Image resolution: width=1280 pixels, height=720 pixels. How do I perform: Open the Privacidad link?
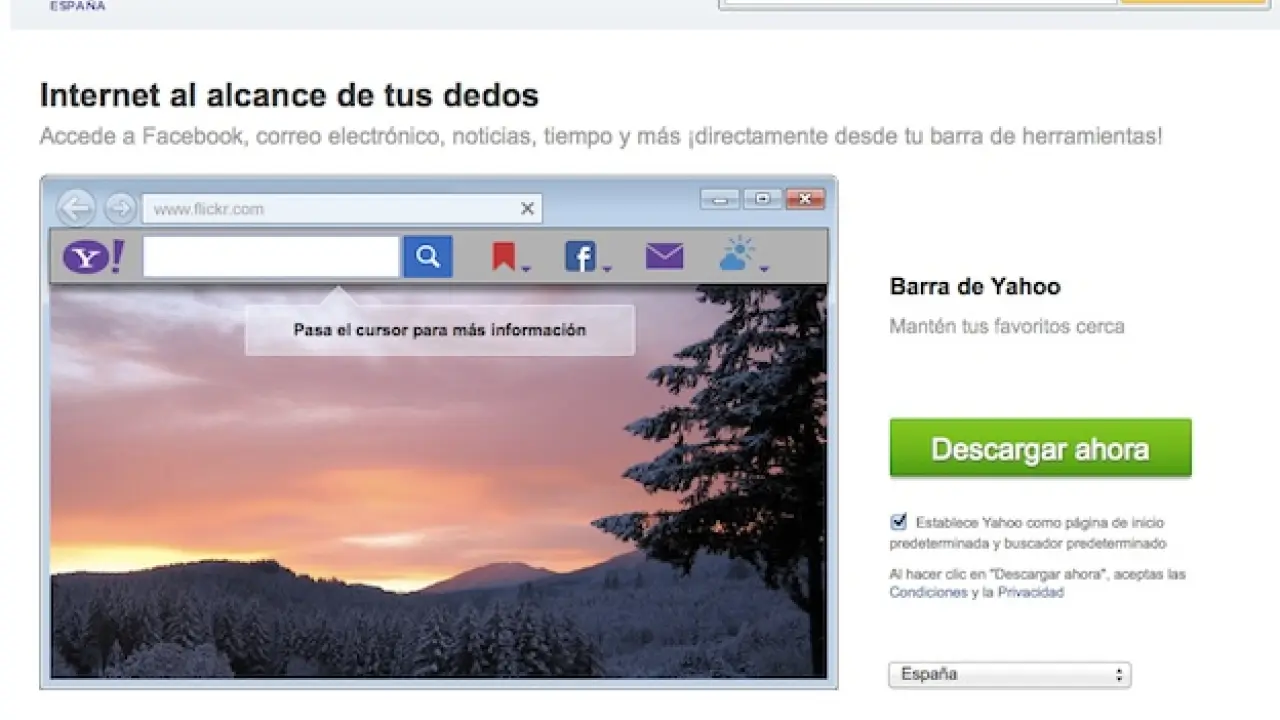pos(1030,592)
